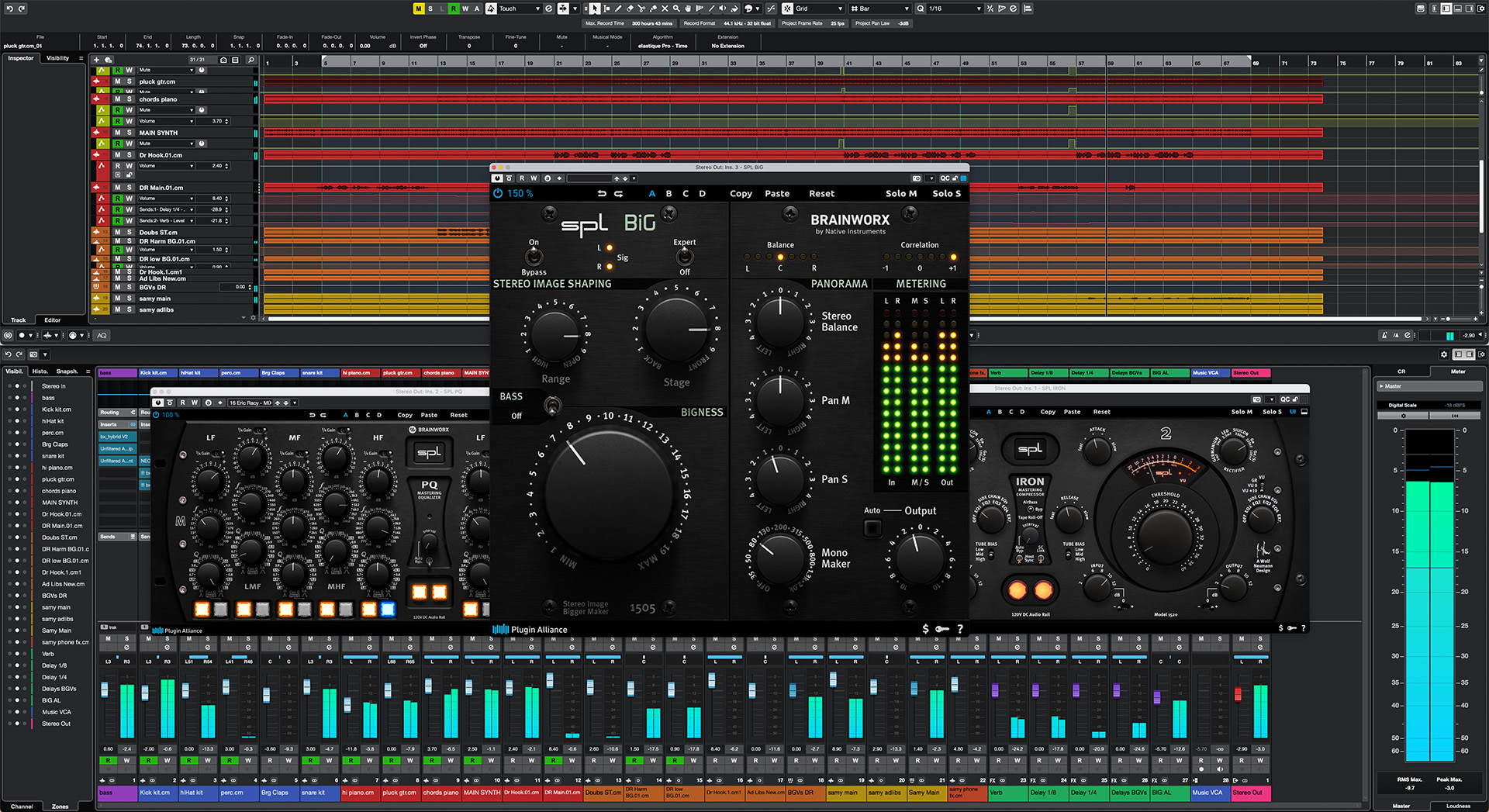Adjust the large BIGNESS knob
1489x812 pixels.
tap(609, 494)
